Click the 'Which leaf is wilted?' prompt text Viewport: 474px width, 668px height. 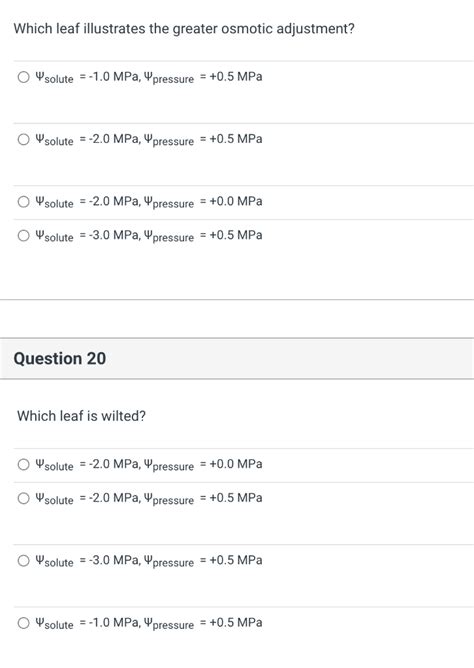[81, 416]
